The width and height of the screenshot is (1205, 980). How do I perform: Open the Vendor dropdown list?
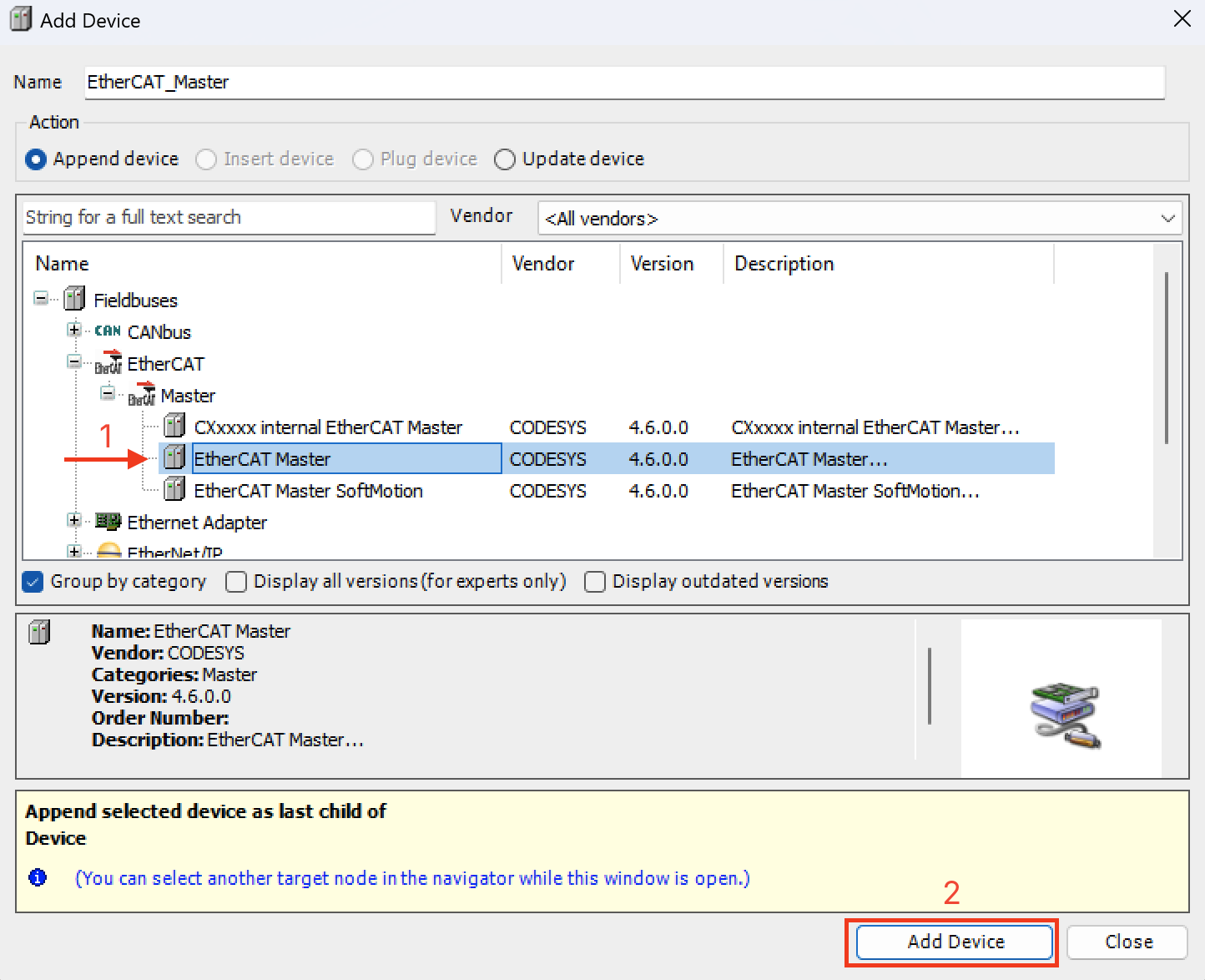tap(1167, 219)
